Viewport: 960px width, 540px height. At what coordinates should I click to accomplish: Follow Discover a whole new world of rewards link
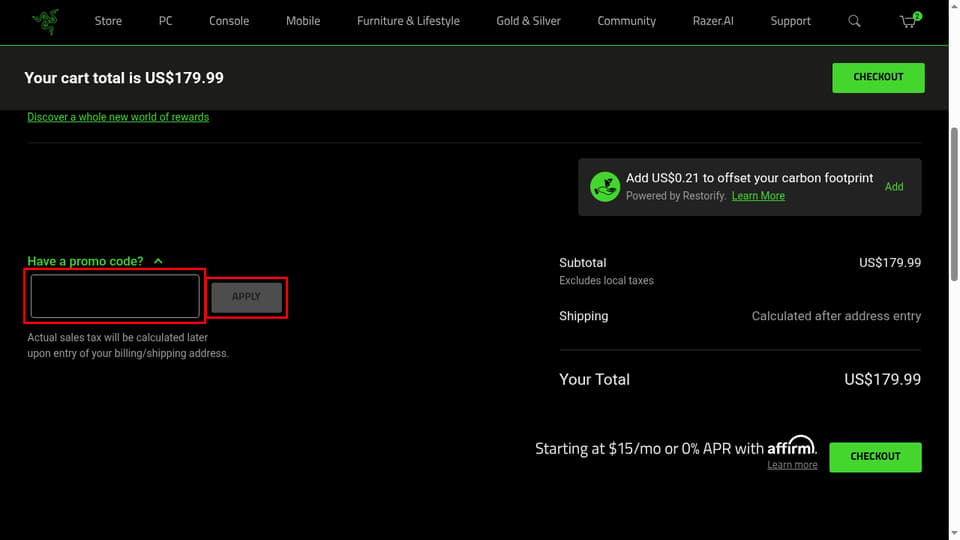118,117
